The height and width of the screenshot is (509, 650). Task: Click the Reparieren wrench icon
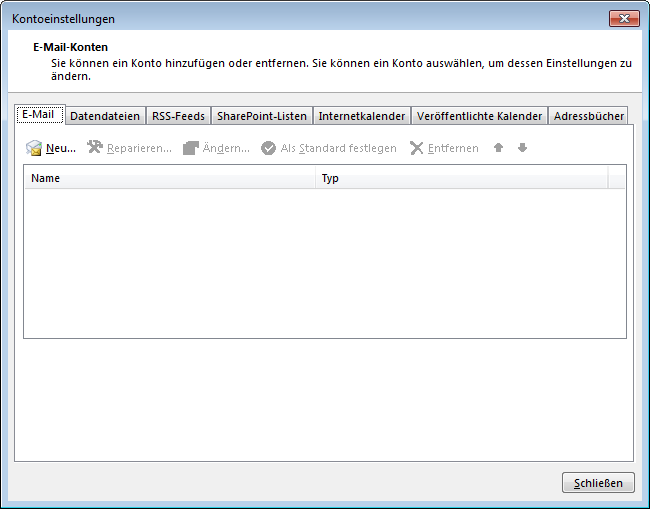coord(95,147)
